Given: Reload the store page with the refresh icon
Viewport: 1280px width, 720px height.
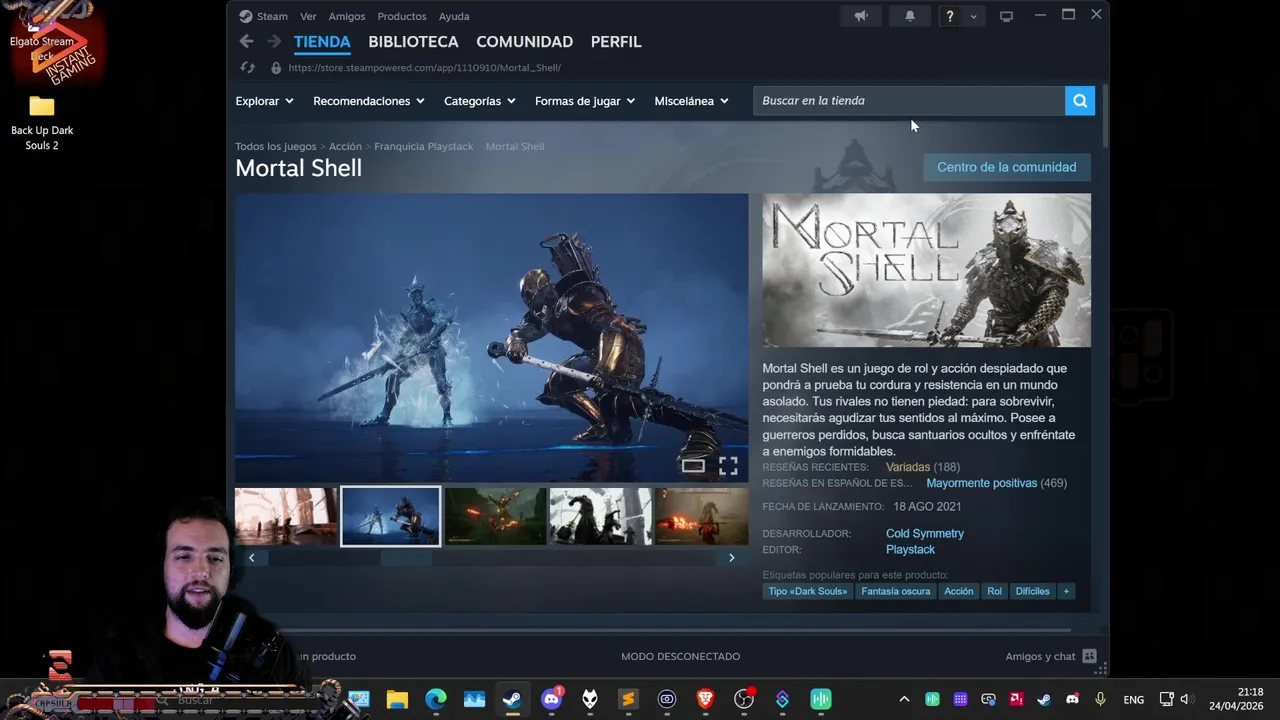Looking at the screenshot, I should click(248, 68).
